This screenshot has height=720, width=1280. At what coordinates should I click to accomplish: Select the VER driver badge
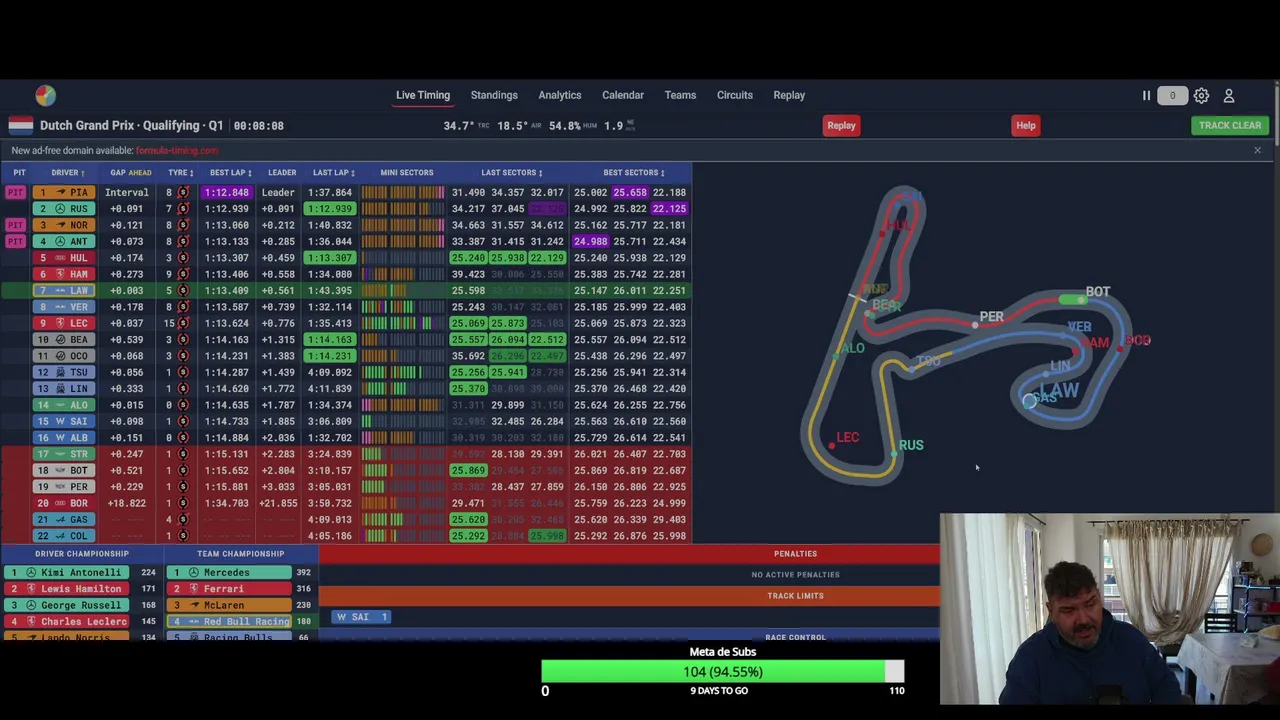tap(65, 306)
